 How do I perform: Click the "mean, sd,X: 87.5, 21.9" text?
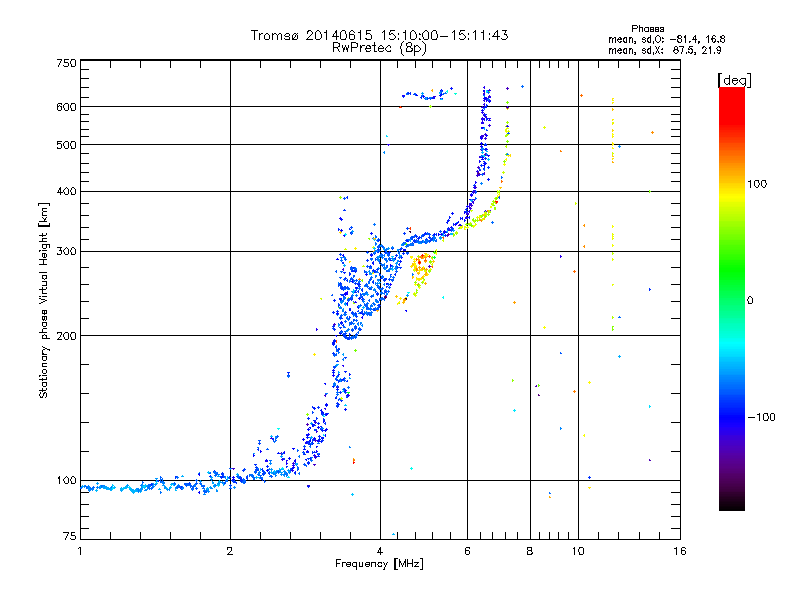664,50
